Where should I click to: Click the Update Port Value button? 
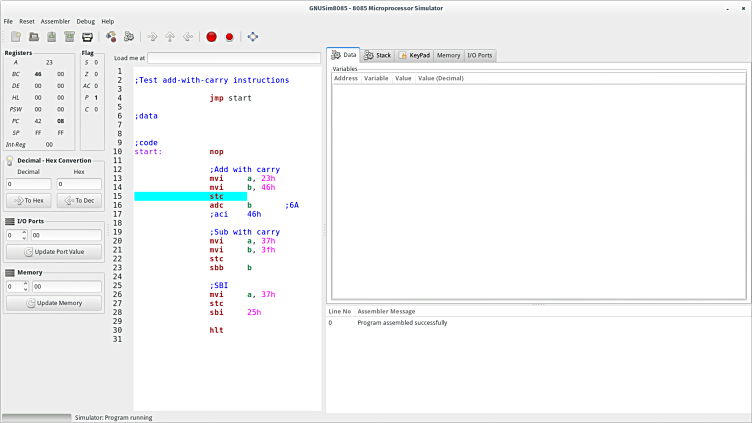point(54,252)
